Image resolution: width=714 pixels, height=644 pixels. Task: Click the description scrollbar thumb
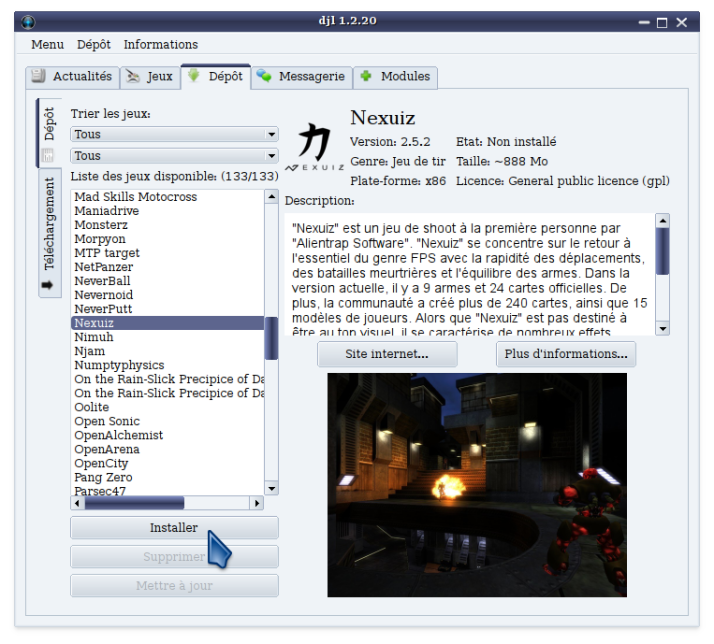point(663,251)
